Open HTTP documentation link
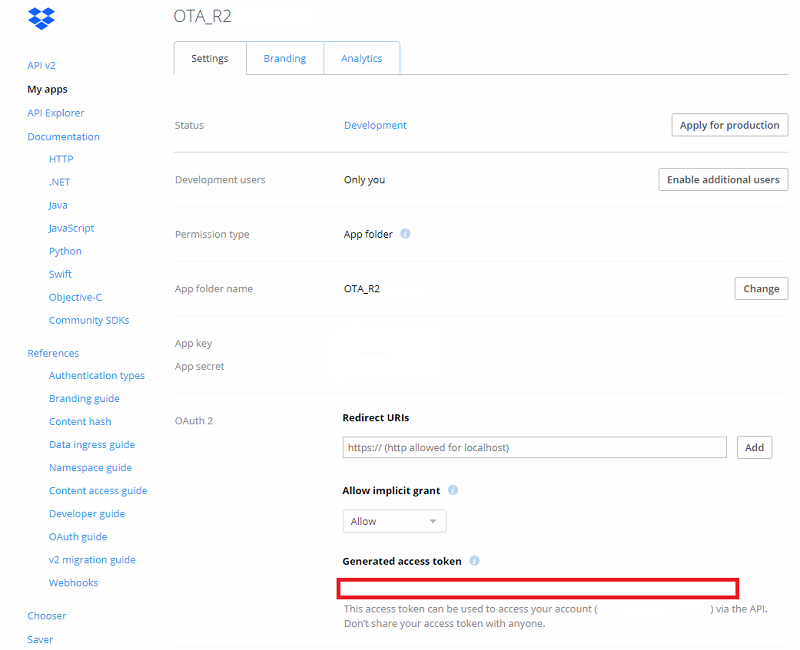Screen dimensions: 800x650 61,159
